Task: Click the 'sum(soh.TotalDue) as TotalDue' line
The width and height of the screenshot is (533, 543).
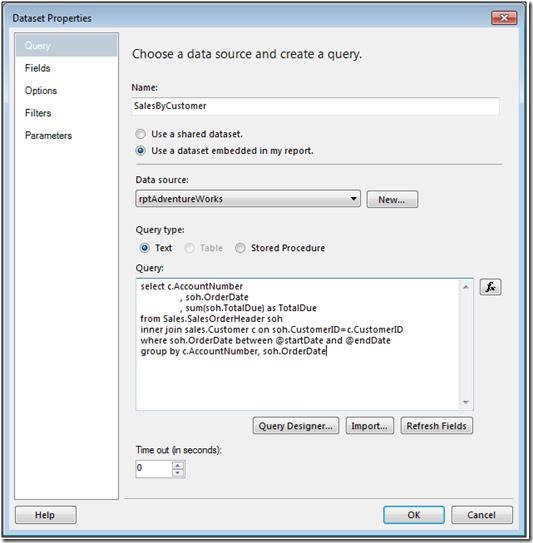Action: point(248,308)
